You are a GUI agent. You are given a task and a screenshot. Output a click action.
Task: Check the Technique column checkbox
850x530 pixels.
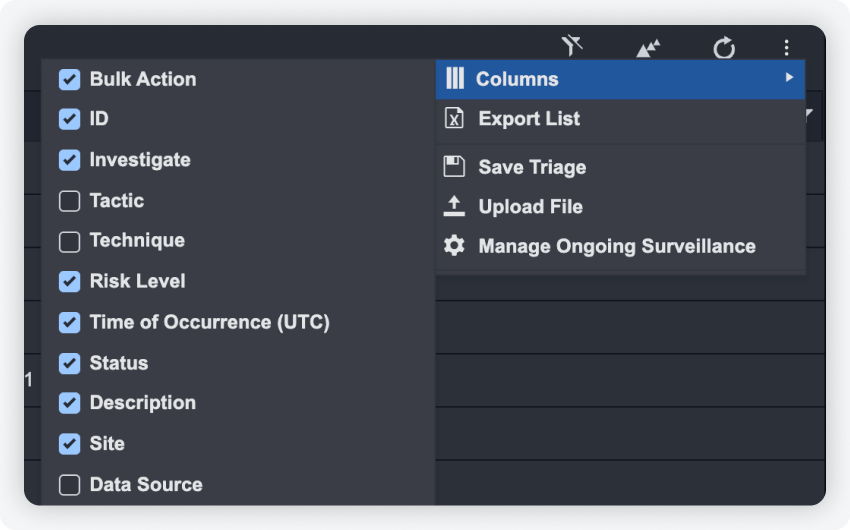click(69, 241)
